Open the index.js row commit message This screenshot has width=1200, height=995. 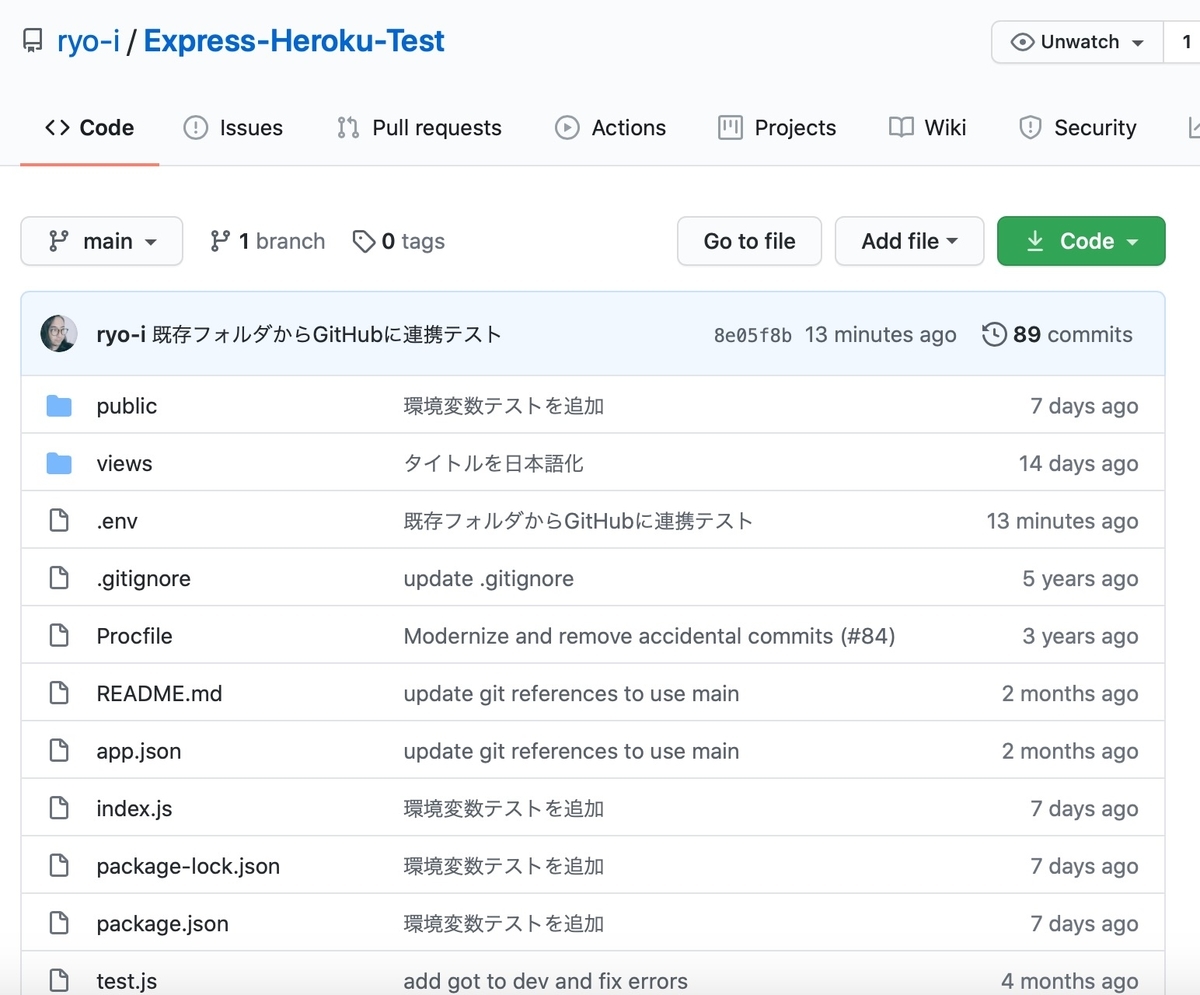coord(504,809)
